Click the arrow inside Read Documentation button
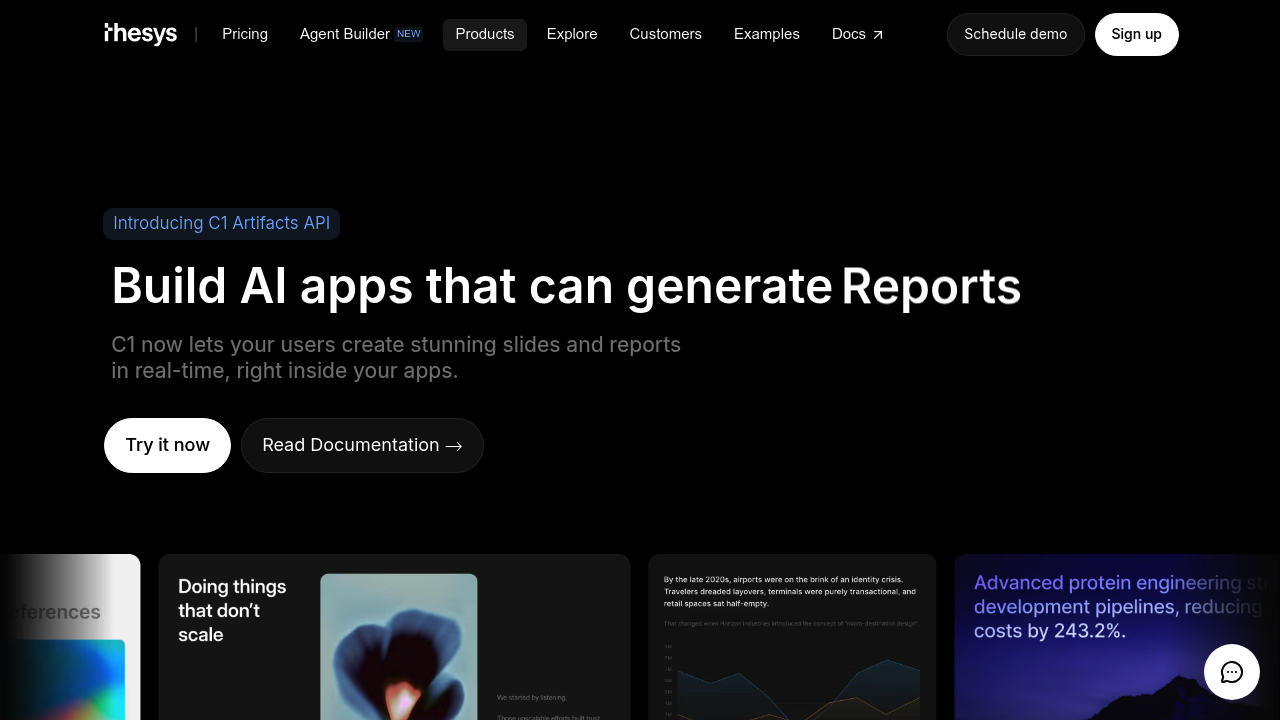The height and width of the screenshot is (720, 1280). click(453, 446)
